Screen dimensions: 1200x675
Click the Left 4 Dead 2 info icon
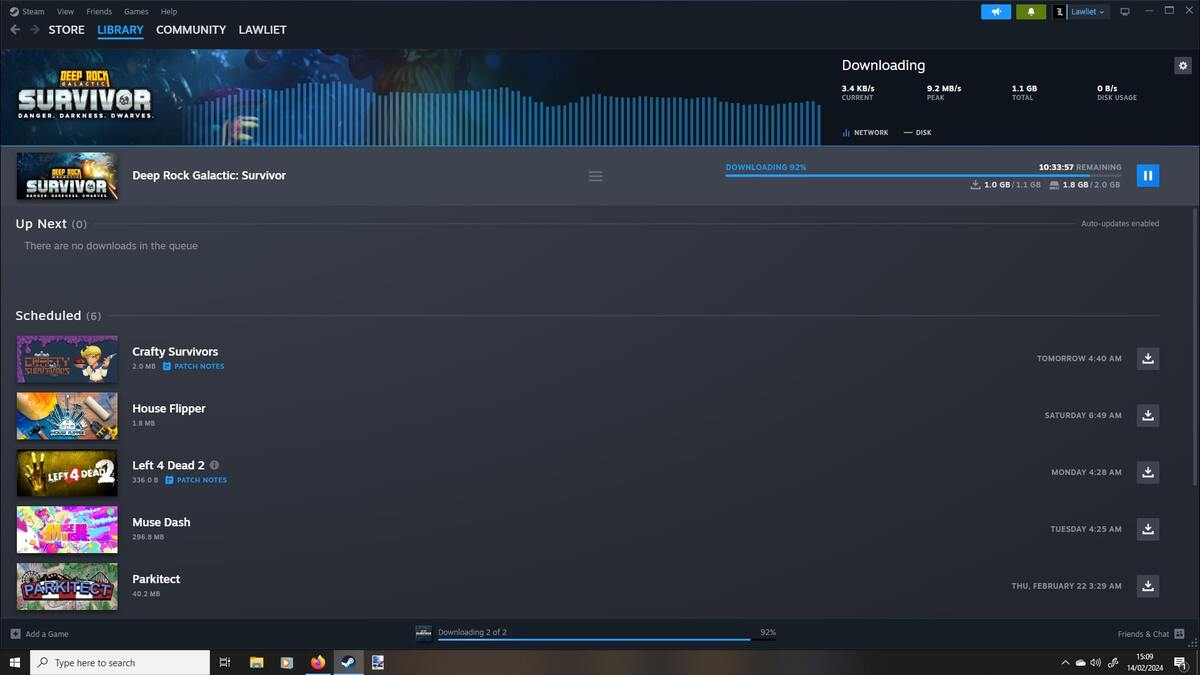click(214, 465)
